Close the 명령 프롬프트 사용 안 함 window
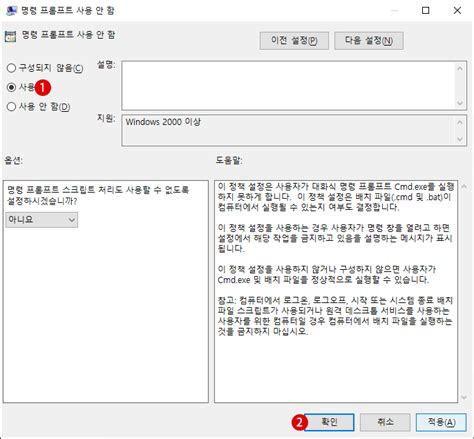 [457, 11]
